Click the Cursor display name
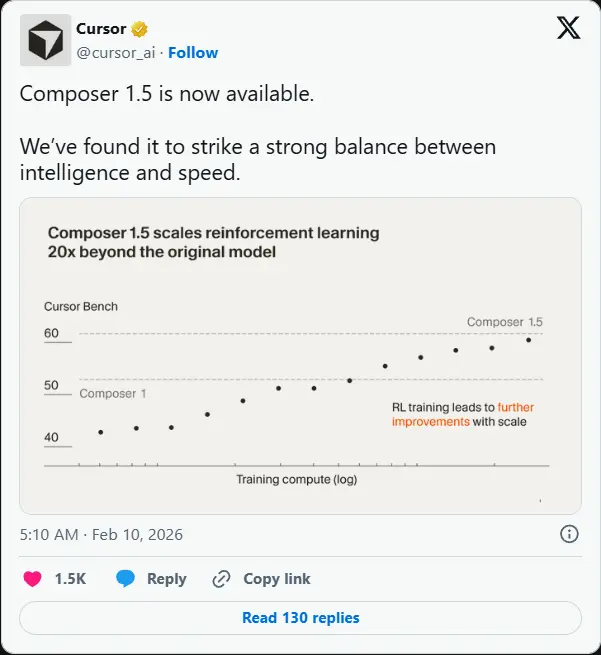The width and height of the screenshot is (601, 655). [101, 30]
